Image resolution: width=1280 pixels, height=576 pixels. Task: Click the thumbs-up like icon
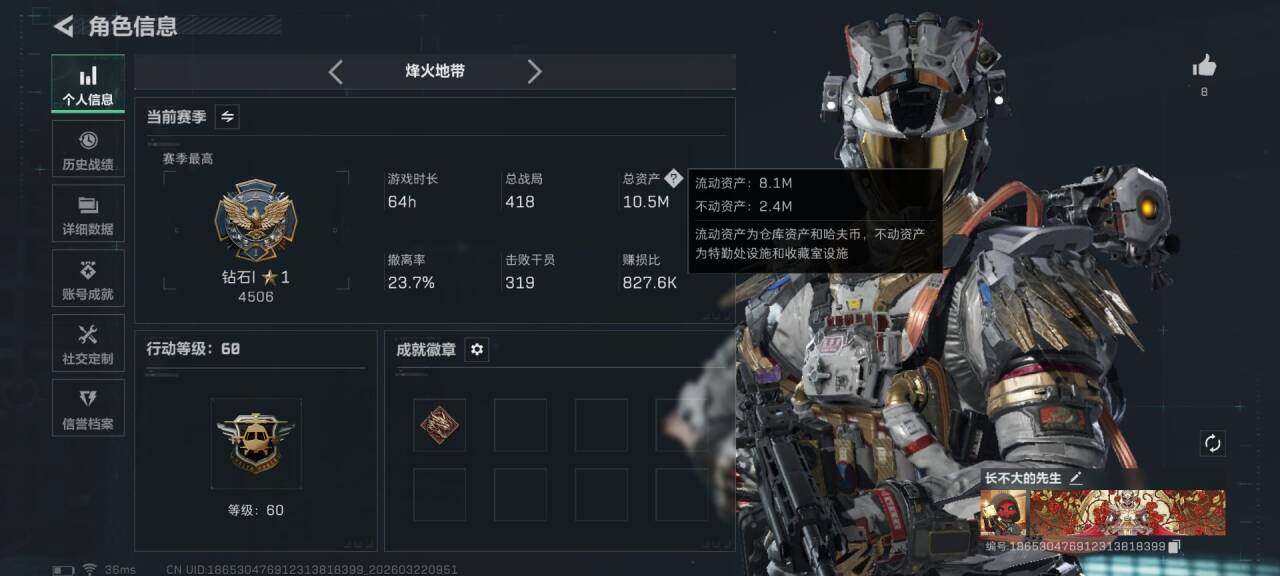[1204, 67]
